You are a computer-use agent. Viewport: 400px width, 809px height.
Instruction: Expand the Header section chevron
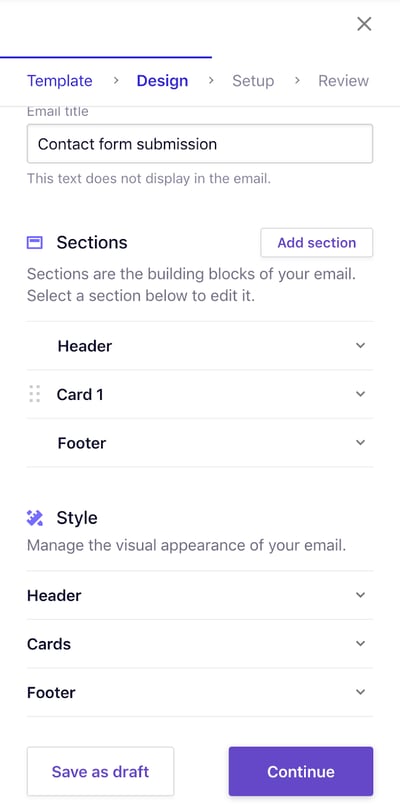(360, 346)
